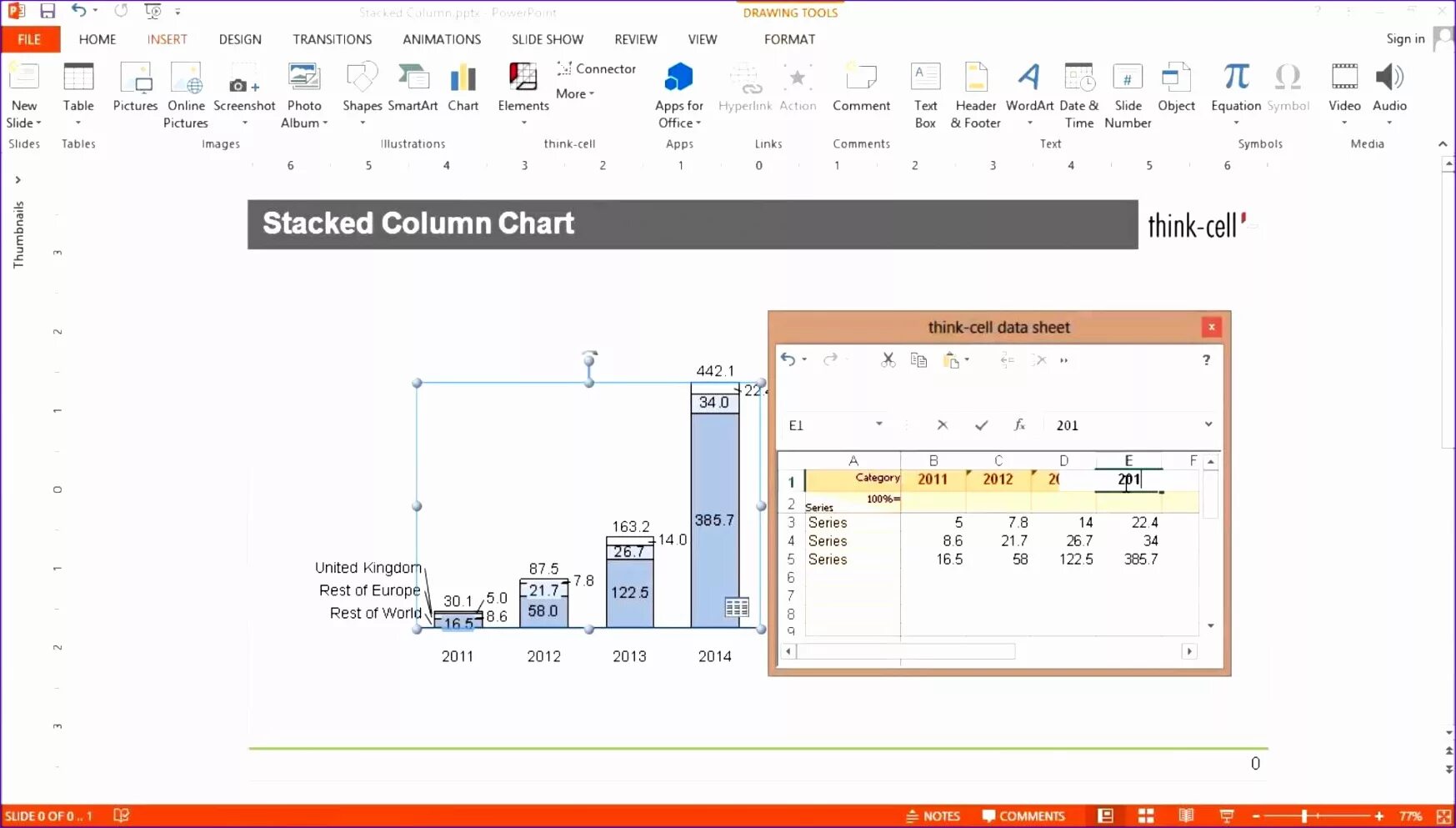Switch to the Drawing Tools FORMAT tab
Screen dimensions: 1456x828
coord(789,39)
